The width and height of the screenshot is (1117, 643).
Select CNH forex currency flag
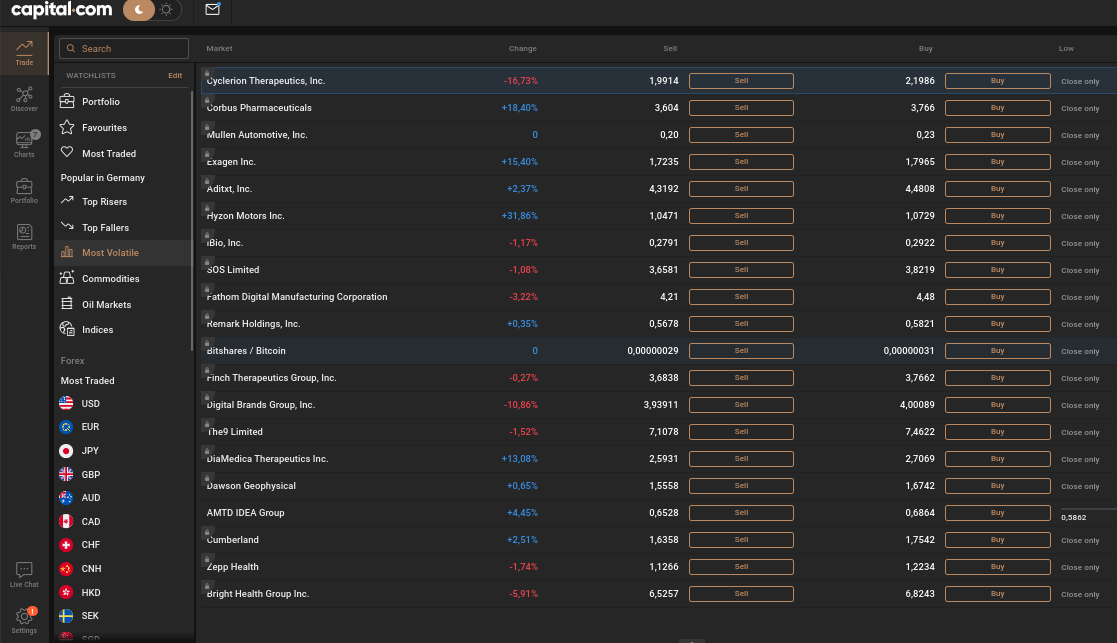66,568
